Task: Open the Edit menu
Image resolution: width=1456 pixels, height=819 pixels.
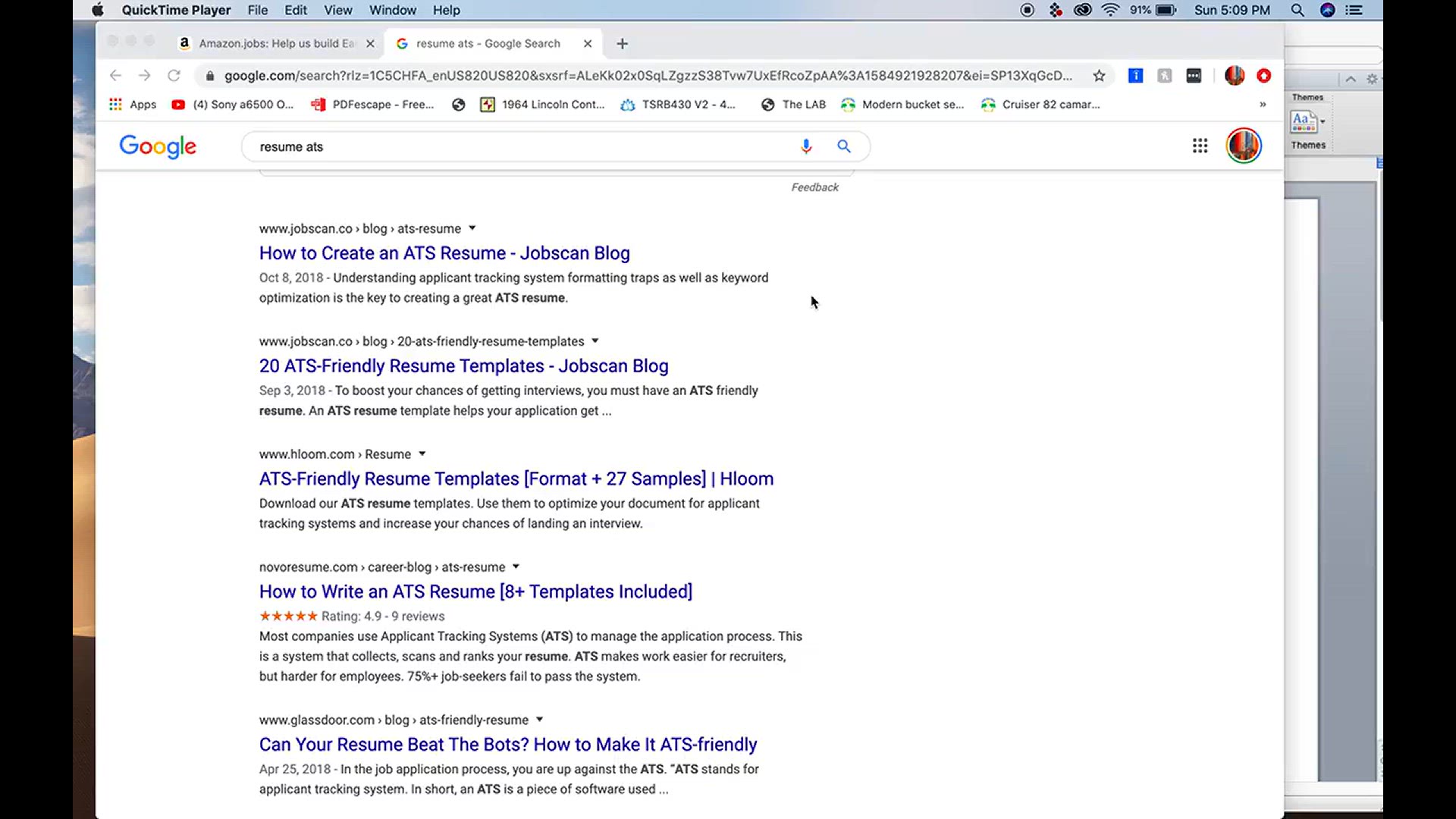Action: point(296,10)
